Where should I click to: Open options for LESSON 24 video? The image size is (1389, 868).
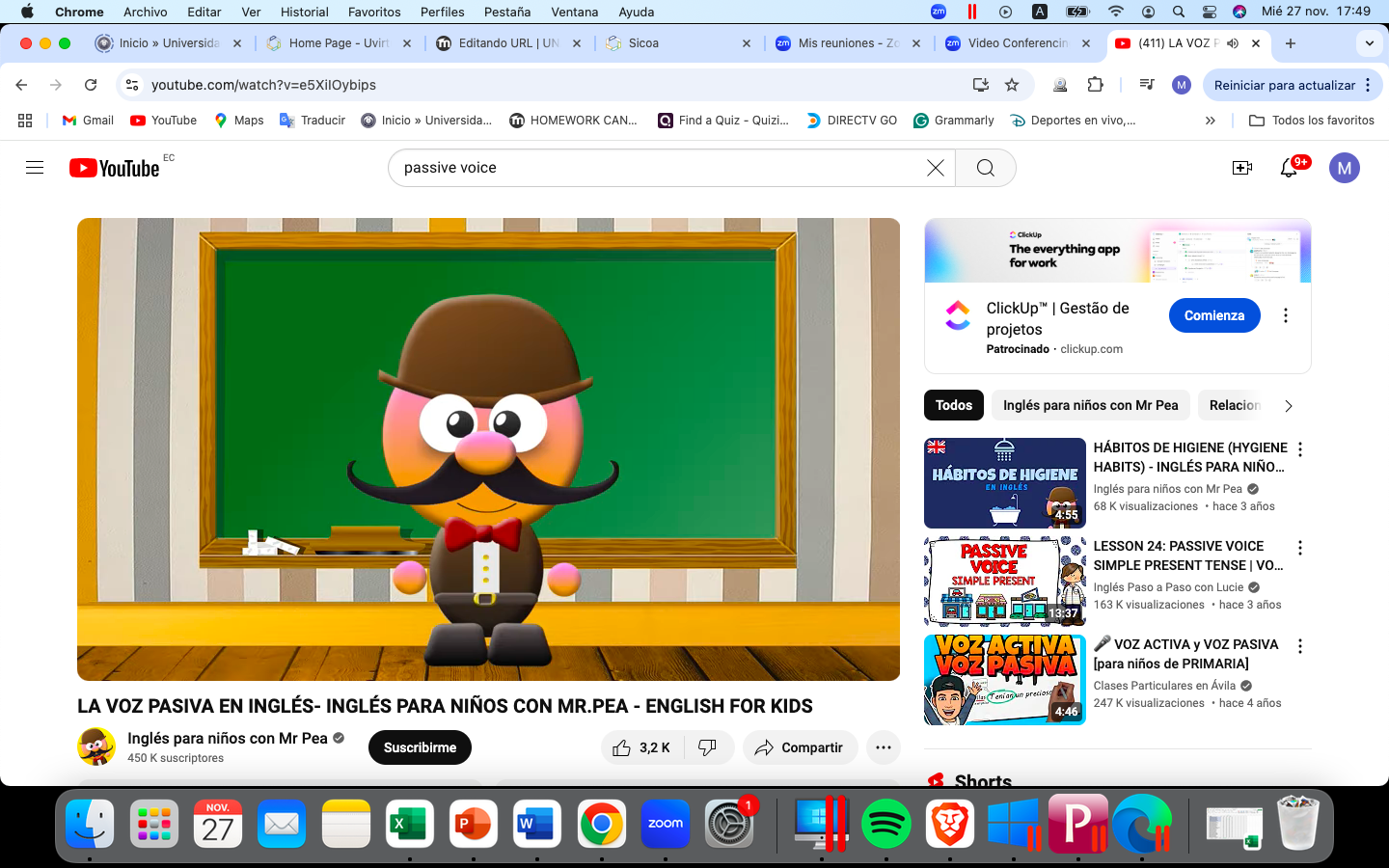click(x=1300, y=548)
